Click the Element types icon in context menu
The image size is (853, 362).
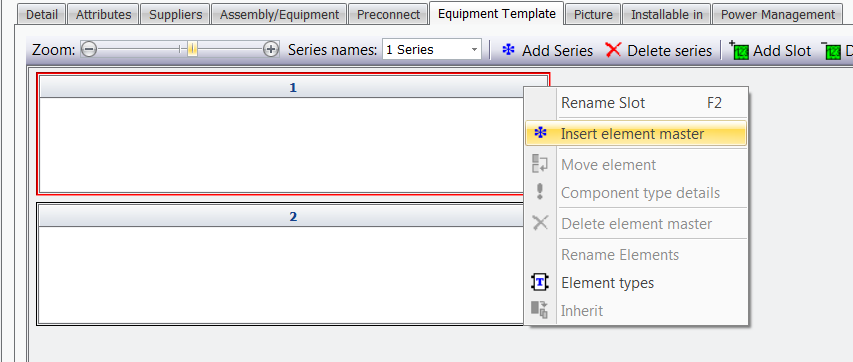(x=540, y=283)
